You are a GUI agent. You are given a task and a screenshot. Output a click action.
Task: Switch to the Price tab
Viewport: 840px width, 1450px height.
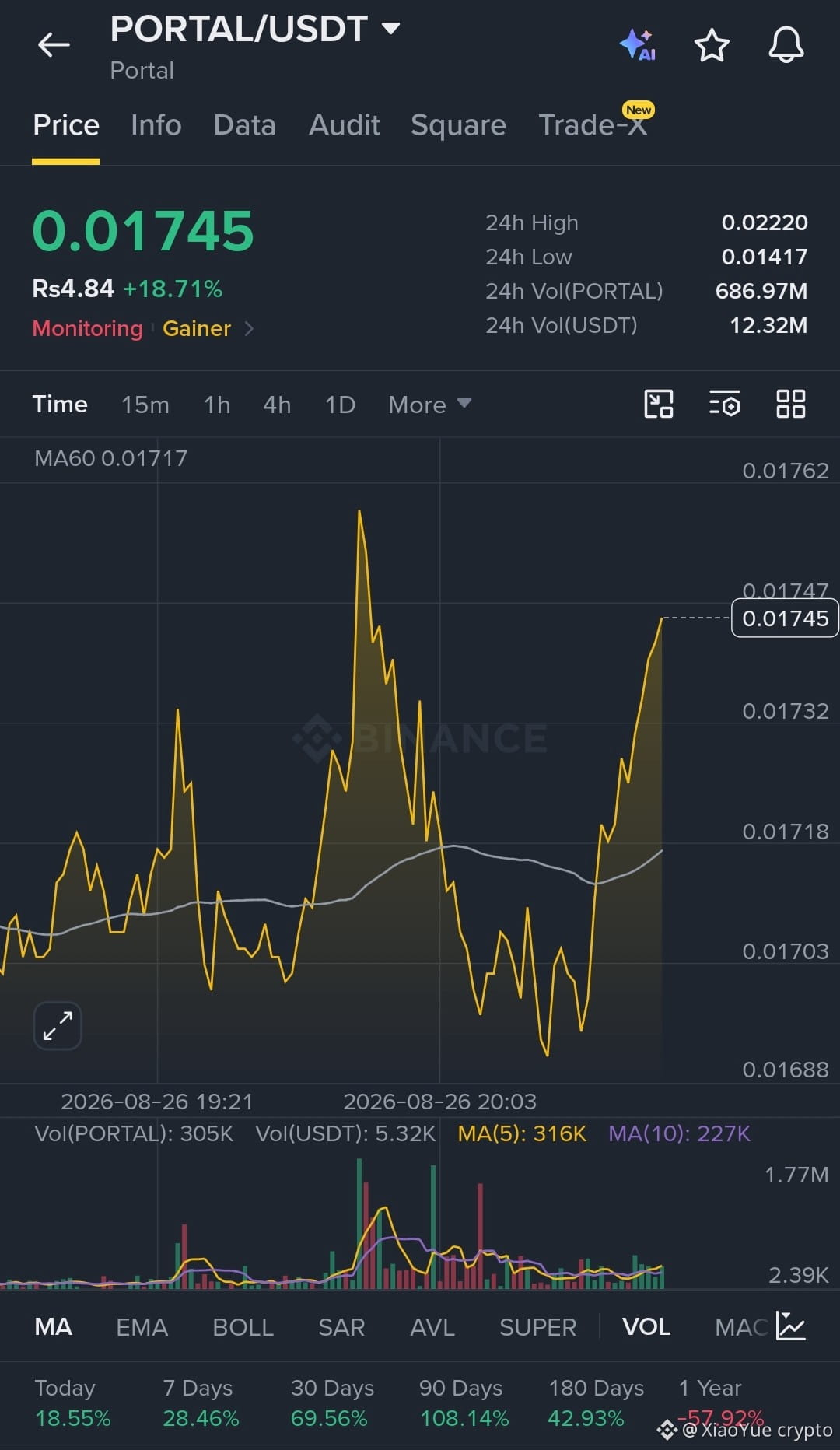coord(66,125)
